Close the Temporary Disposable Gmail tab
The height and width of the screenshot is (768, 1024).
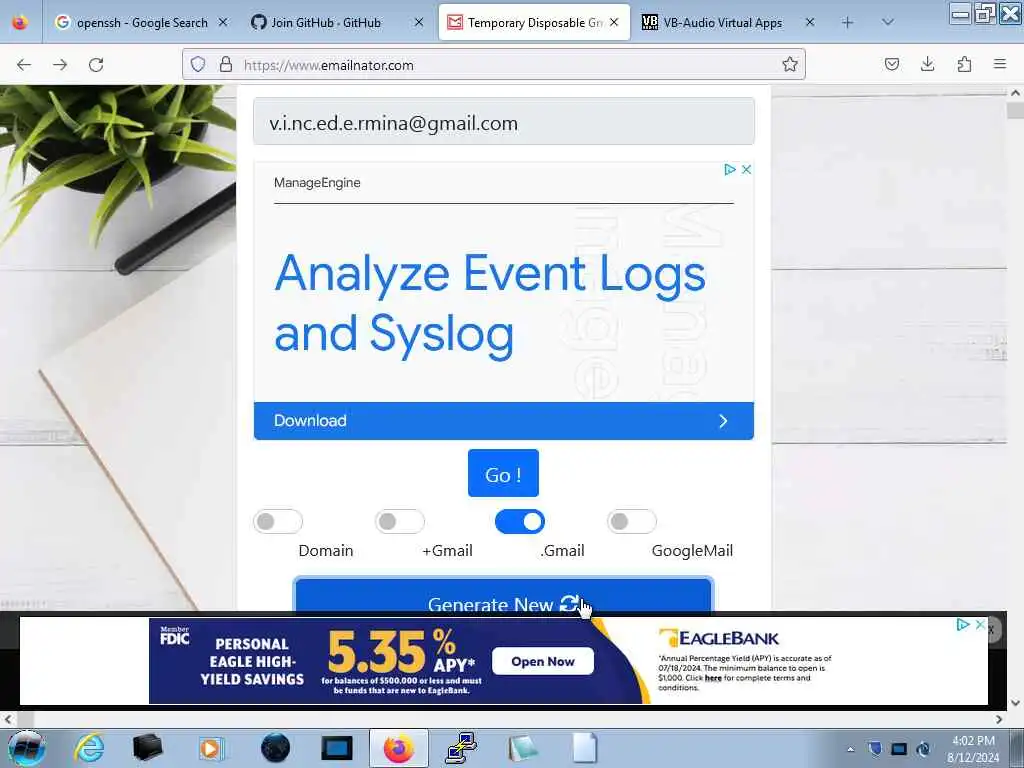tap(614, 22)
